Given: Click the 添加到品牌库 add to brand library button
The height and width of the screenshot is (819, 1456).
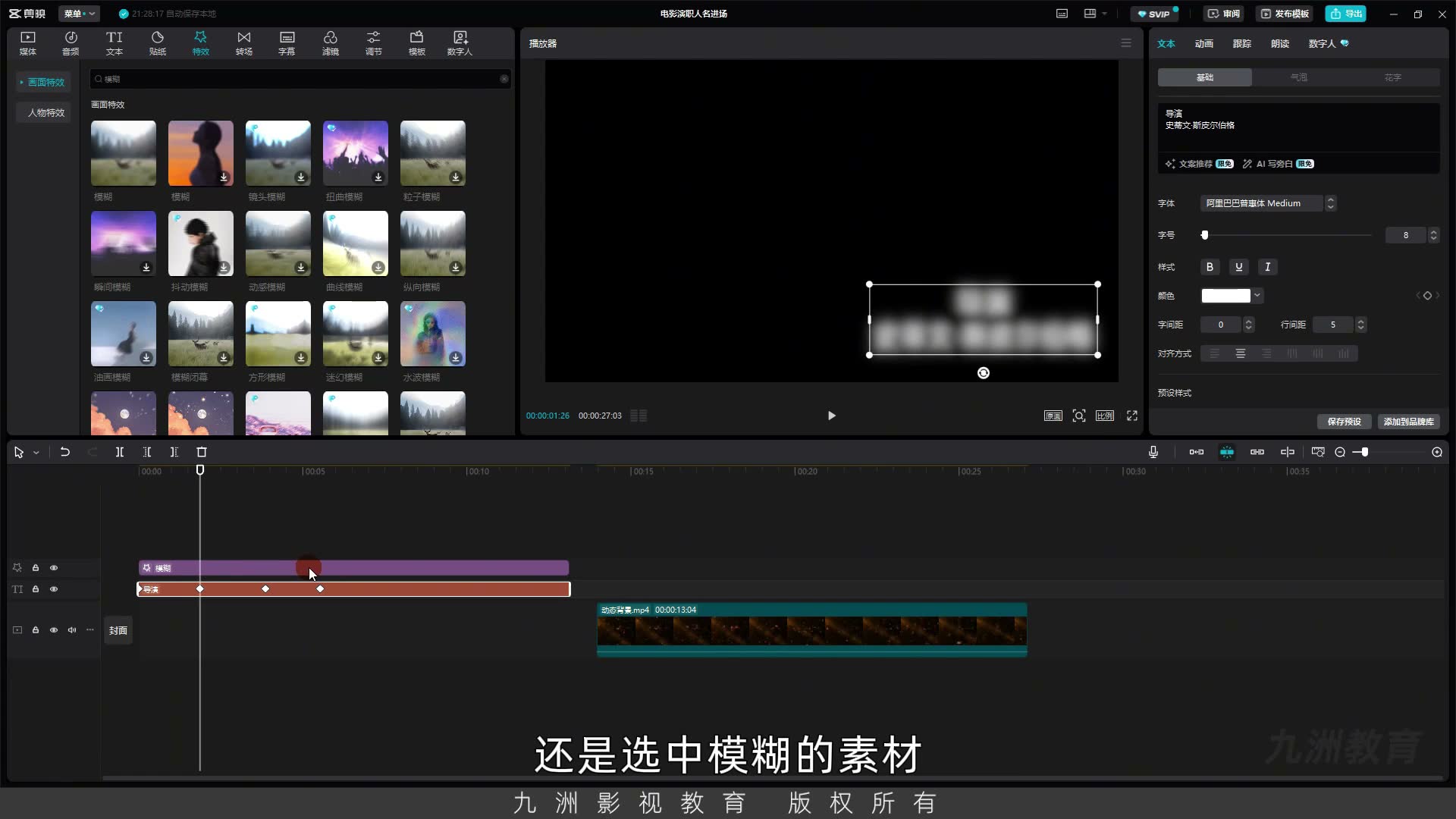Looking at the screenshot, I should (1408, 422).
